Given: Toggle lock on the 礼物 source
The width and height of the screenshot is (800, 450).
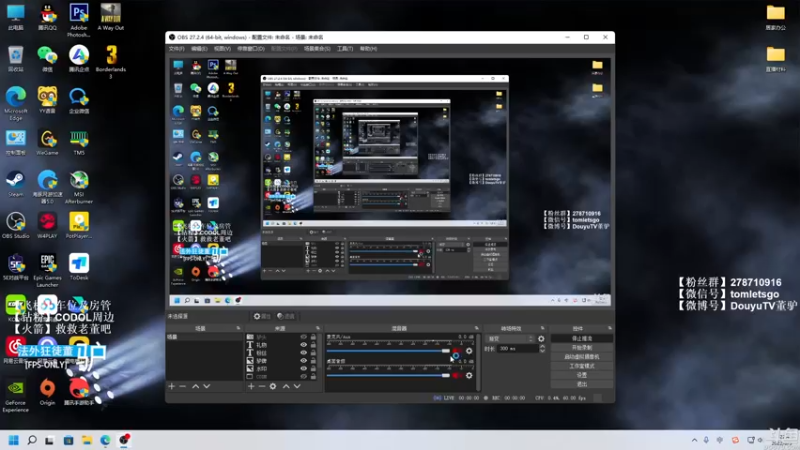Looking at the screenshot, I should click(313, 345).
